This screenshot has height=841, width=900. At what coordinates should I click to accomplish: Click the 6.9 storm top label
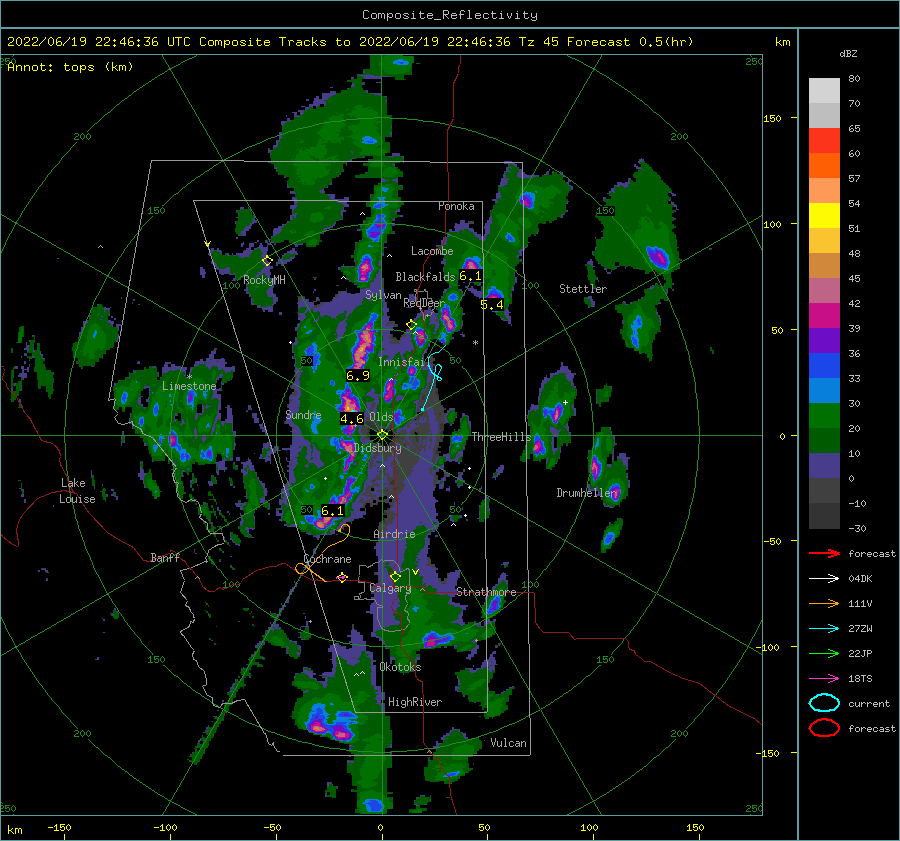(x=358, y=375)
